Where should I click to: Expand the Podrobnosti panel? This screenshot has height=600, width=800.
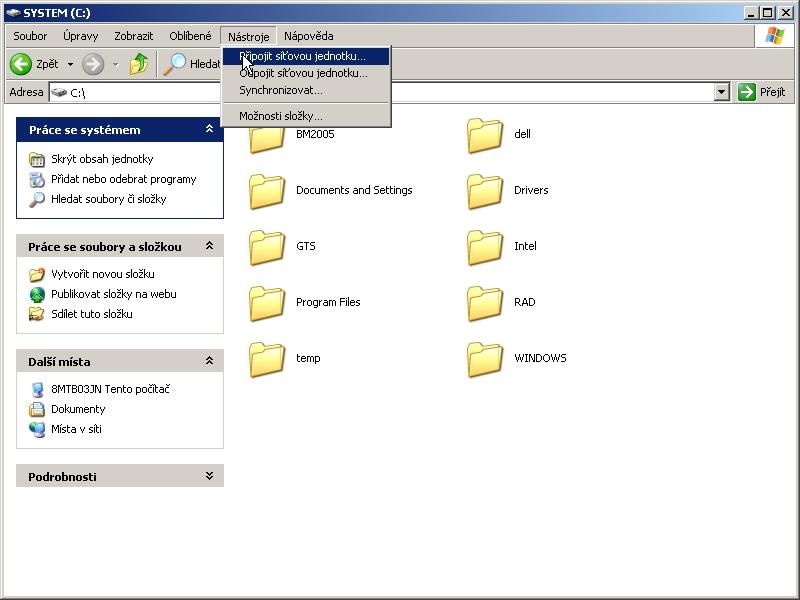[x=209, y=476]
